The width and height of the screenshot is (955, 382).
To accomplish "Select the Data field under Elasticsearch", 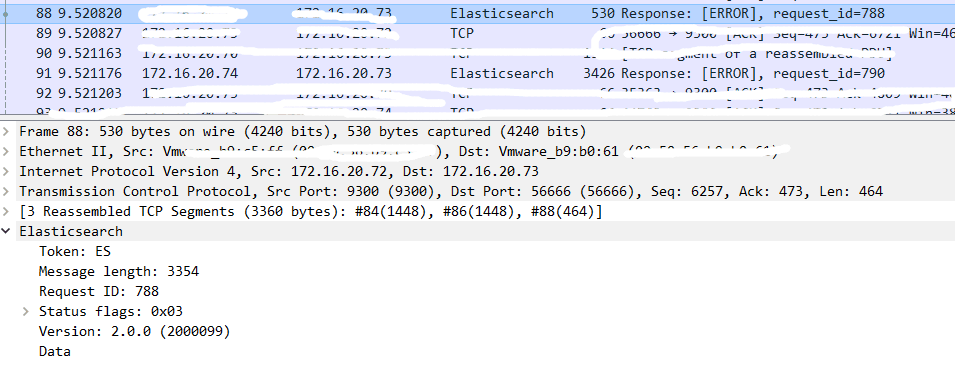I will [55, 352].
